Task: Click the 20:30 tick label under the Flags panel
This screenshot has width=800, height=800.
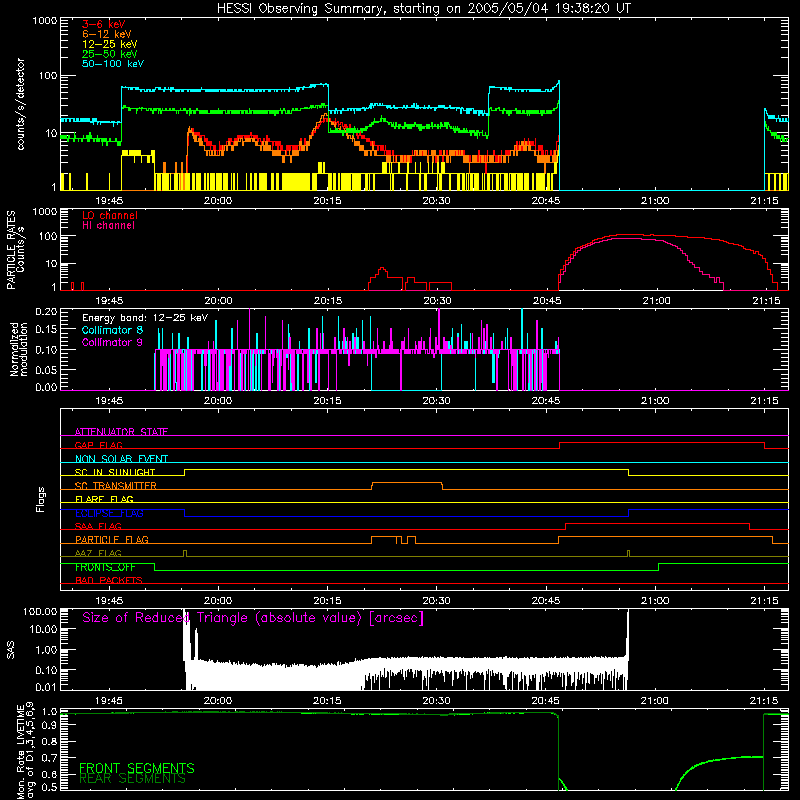Action: [x=436, y=601]
